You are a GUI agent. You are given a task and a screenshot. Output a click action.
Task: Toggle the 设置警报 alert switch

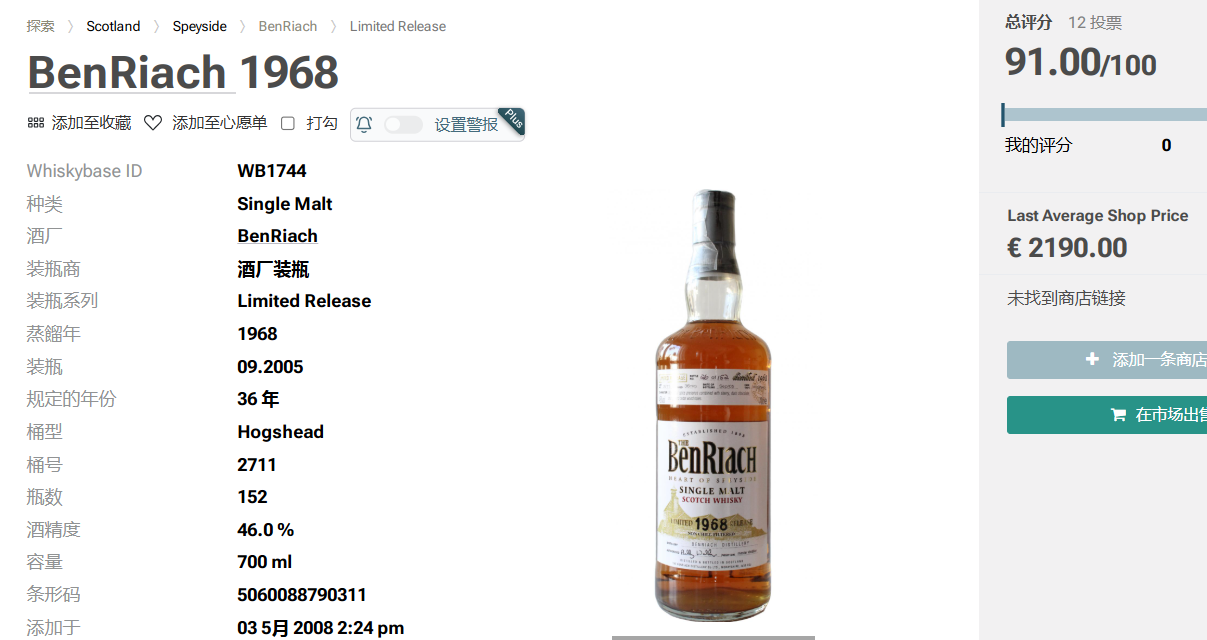click(403, 124)
